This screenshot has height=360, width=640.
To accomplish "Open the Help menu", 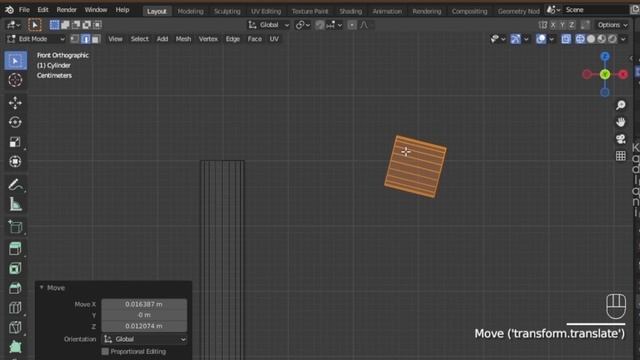I will point(122,10).
